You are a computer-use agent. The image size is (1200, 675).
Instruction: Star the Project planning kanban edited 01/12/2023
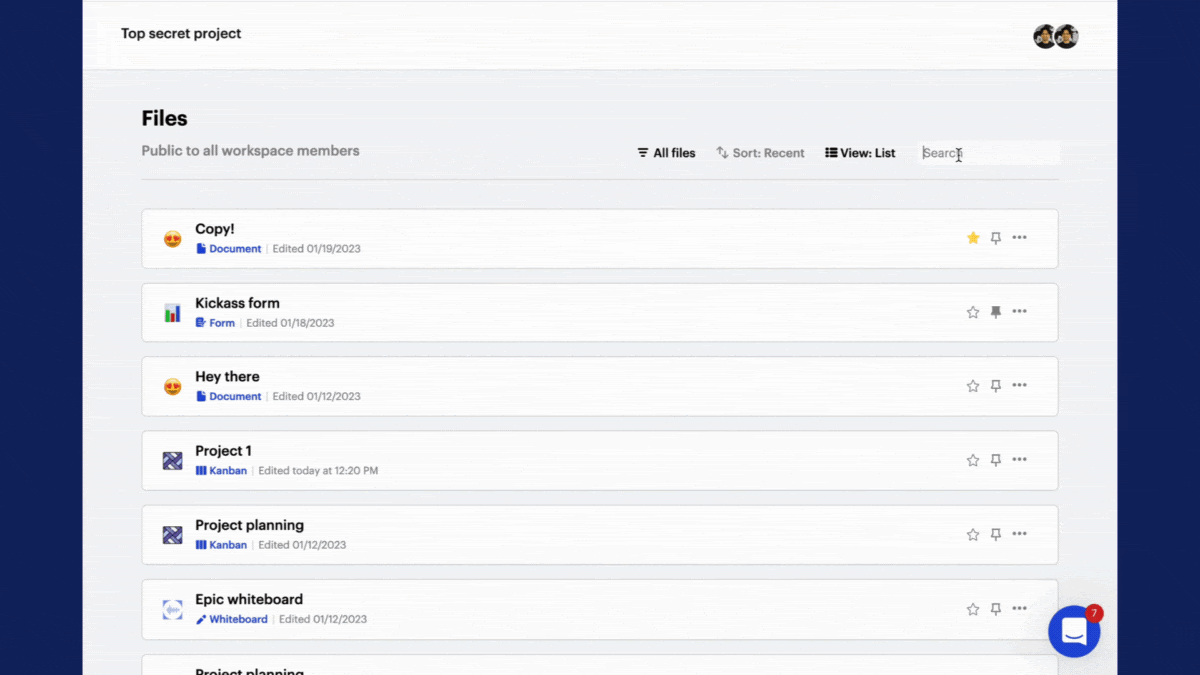973,535
